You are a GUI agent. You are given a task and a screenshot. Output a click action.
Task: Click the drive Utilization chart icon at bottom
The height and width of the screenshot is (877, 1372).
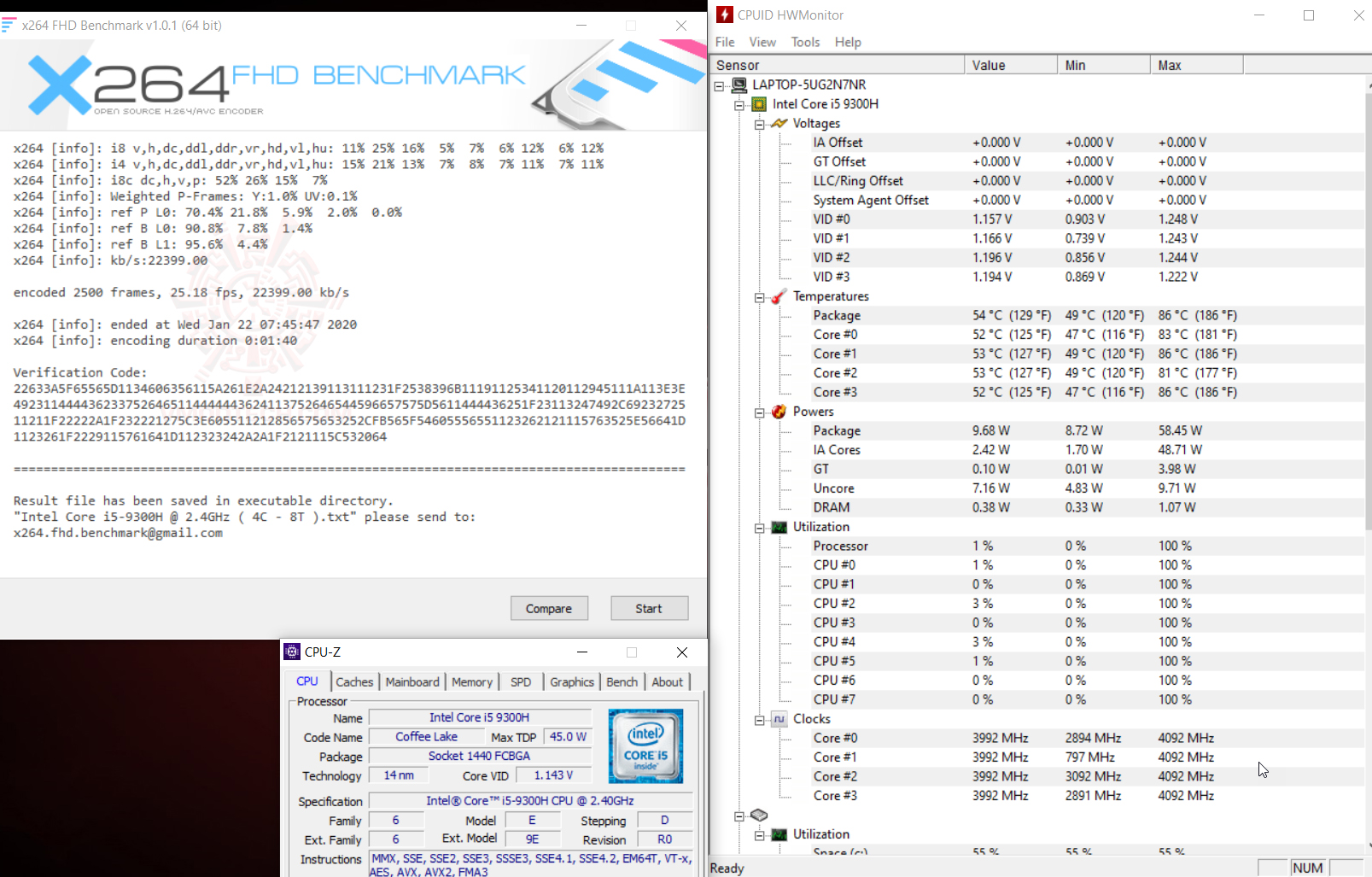779,834
